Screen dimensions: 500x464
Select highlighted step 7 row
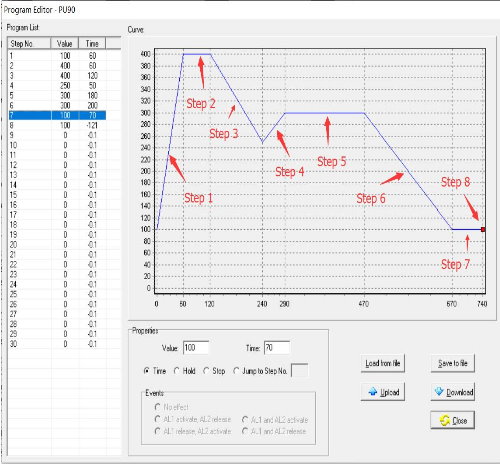[57, 115]
